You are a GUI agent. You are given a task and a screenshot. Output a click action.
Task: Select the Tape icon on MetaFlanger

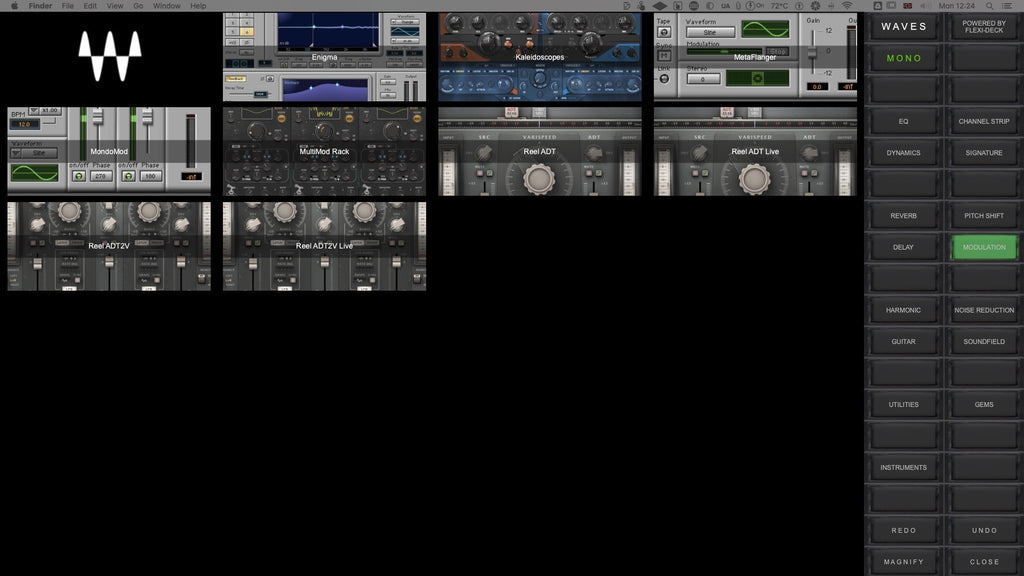tap(664, 31)
